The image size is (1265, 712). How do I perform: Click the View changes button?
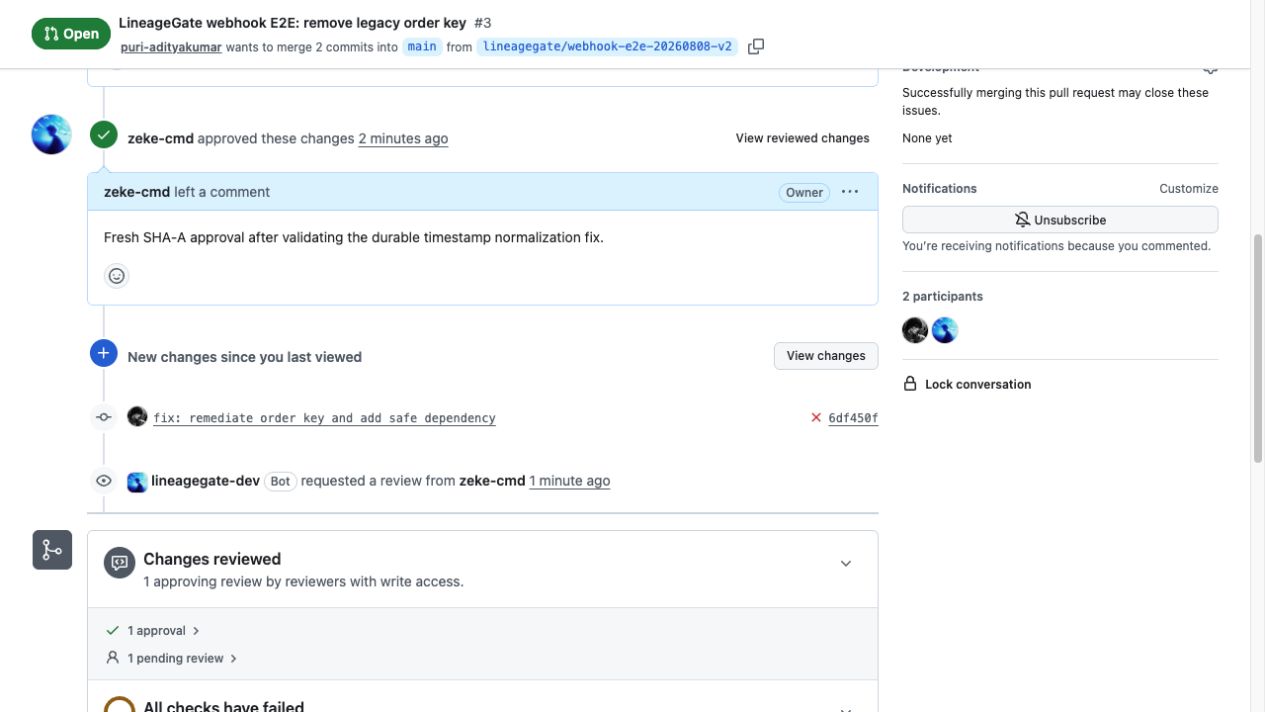coord(826,356)
